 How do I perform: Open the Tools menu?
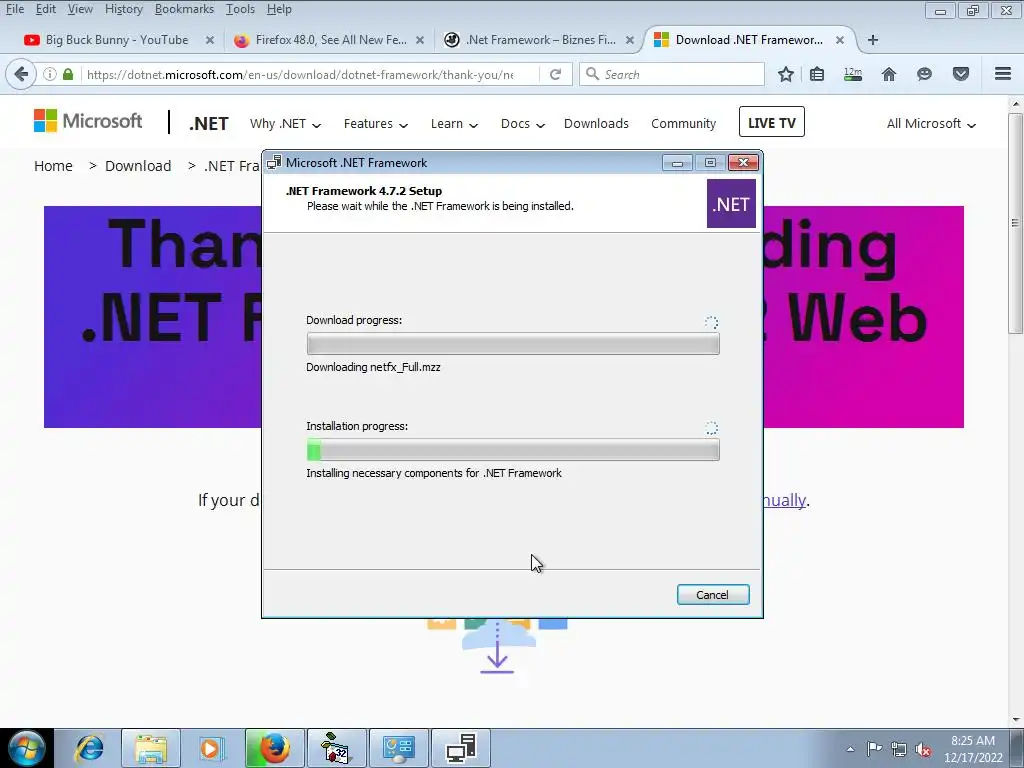(240, 9)
